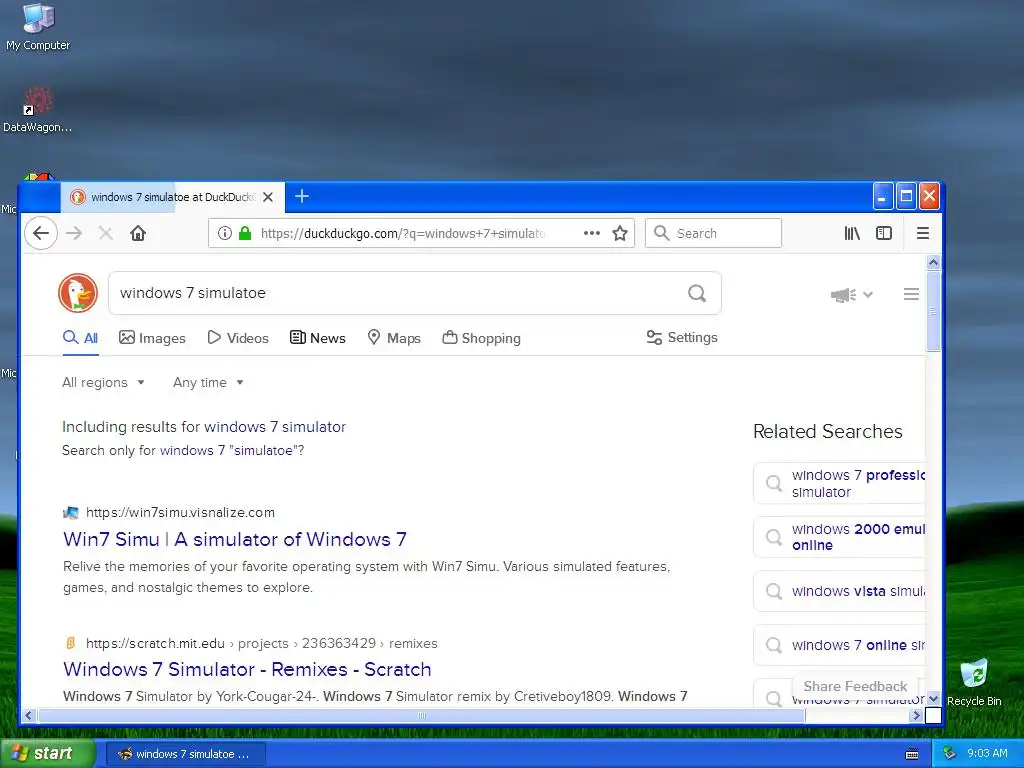Open the scratch.mit.edu URL link
Screen dimensions: 1024x768
point(261,644)
